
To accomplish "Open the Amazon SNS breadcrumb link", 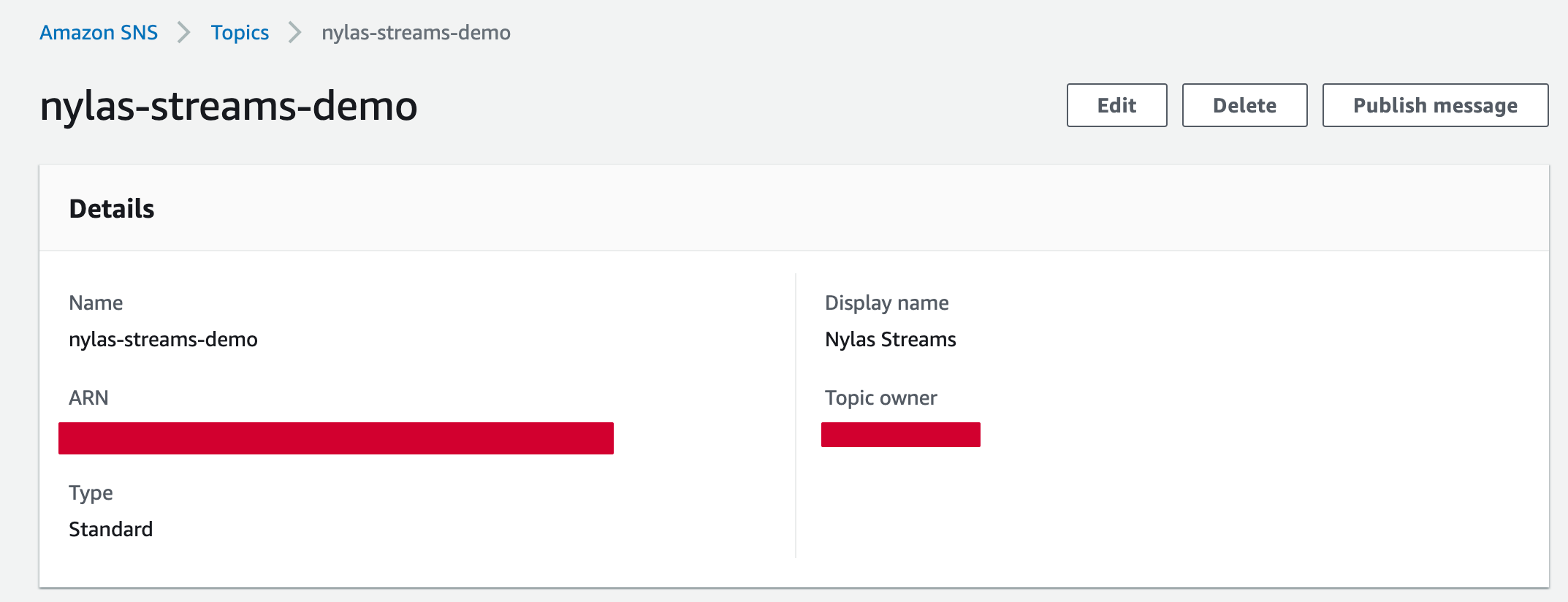I will [99, 32].
